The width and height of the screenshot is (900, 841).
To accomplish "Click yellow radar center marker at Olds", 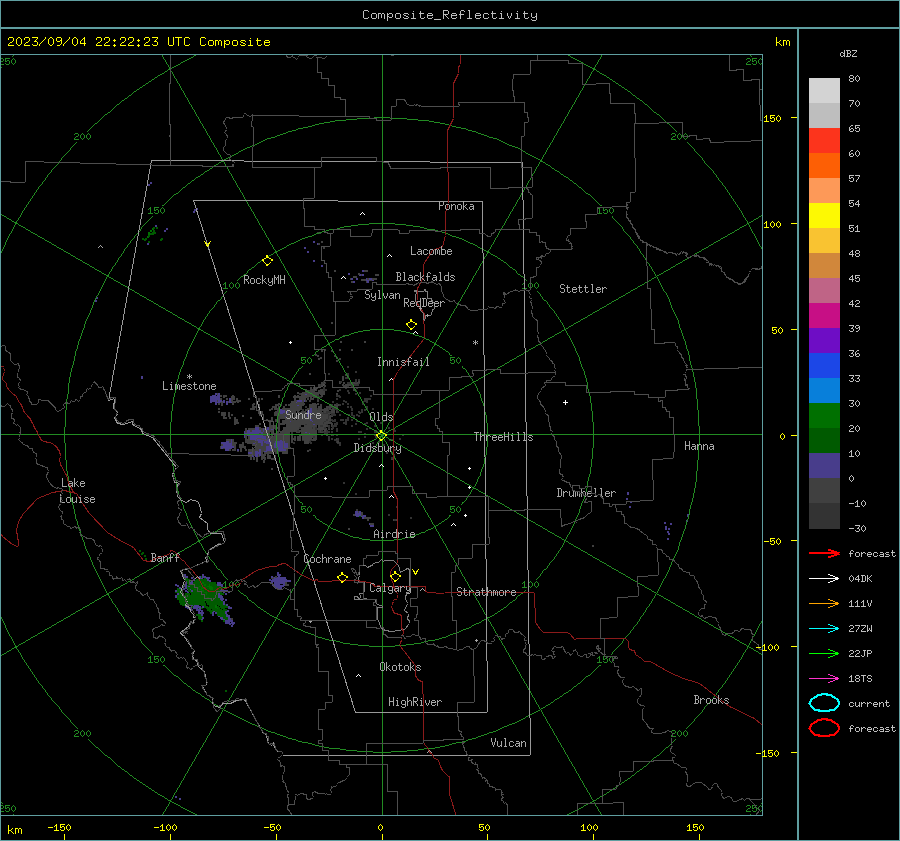I will [x=381, y=436].
